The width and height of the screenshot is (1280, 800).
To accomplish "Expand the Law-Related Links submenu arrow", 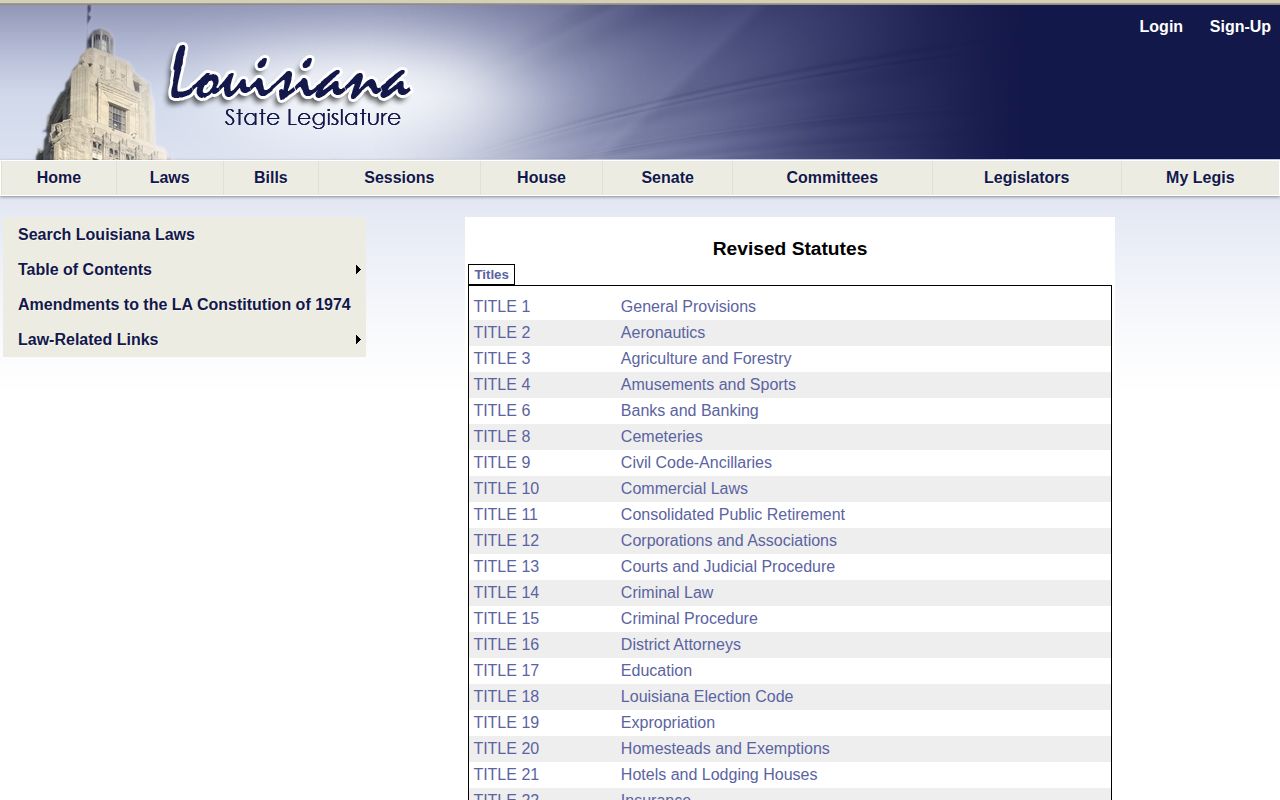I will tap(358, 340).
